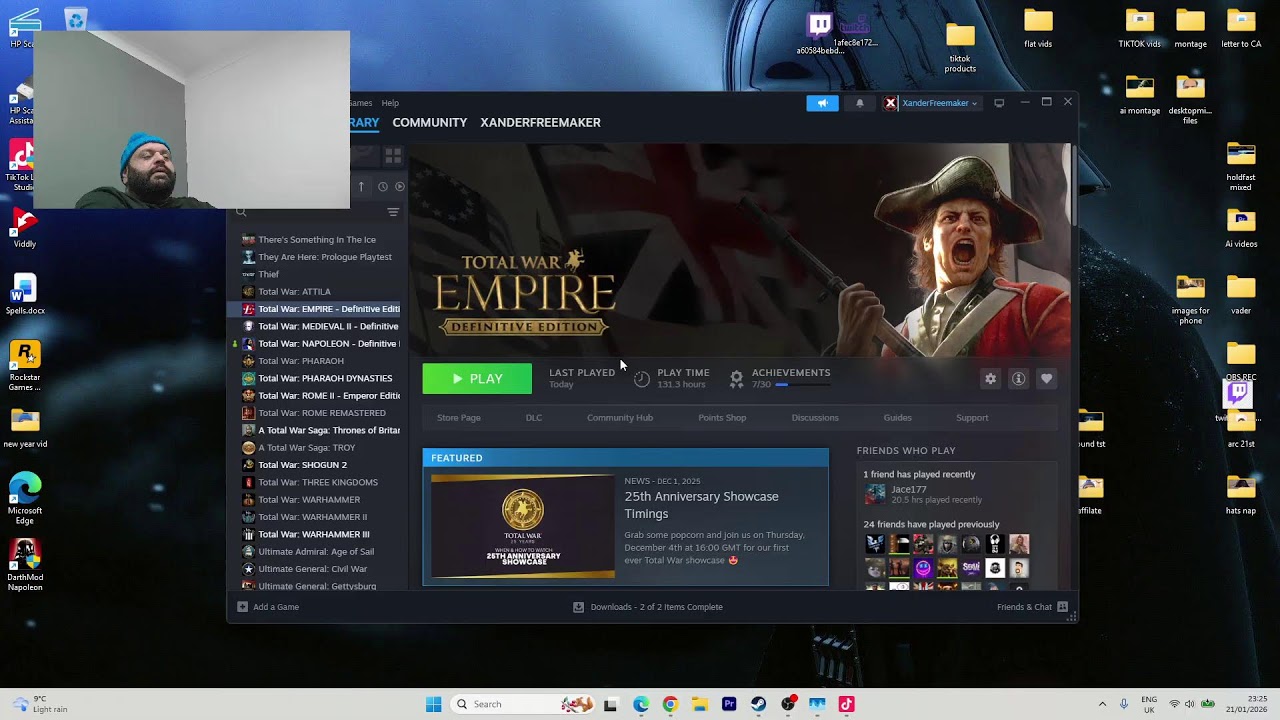This screenshot has height=720, width=1280.
Task: Open the Discussions tab
Action: tap(815, 418)
